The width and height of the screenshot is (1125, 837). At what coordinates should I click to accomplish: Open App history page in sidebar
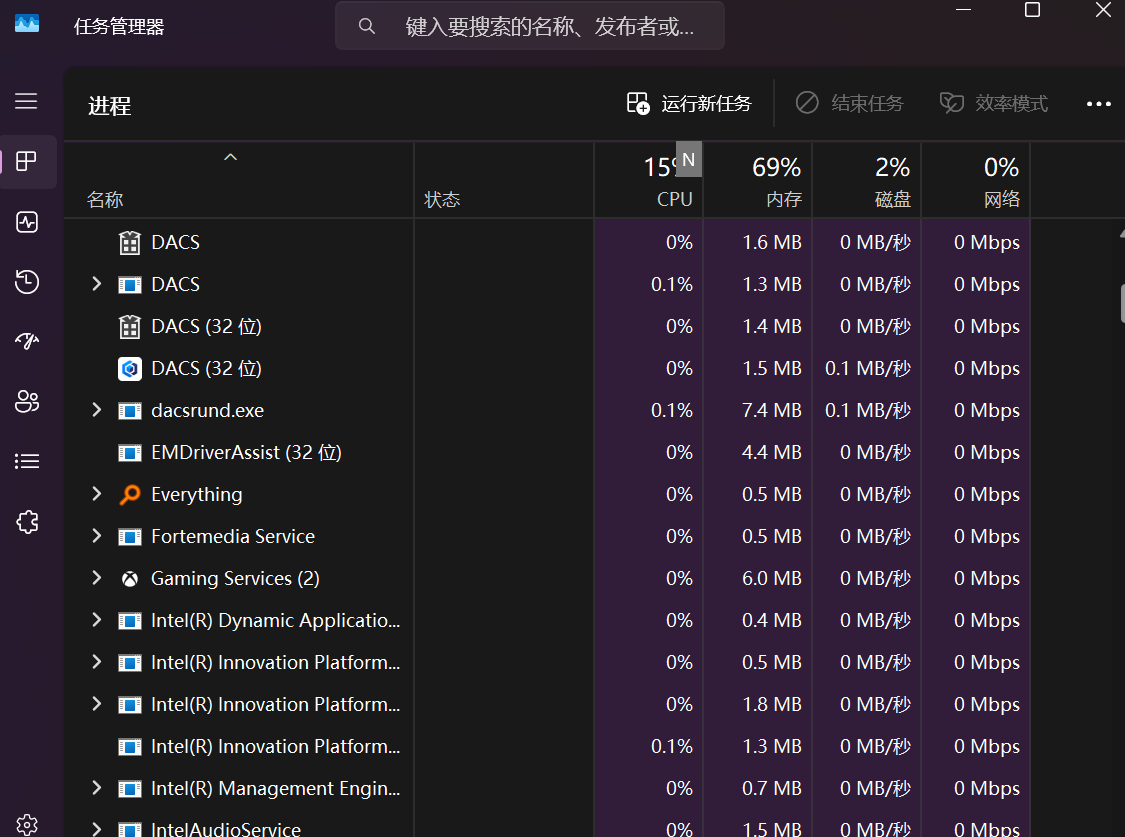(27, 282)
